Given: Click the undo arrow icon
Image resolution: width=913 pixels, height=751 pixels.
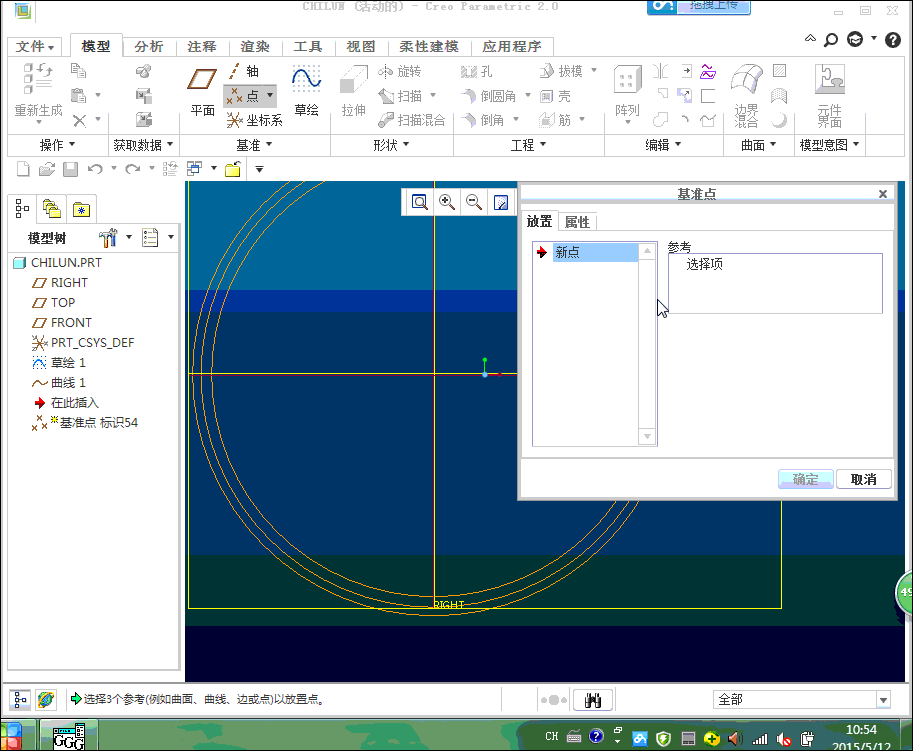Looking at the screenshot, I should 95,169.
